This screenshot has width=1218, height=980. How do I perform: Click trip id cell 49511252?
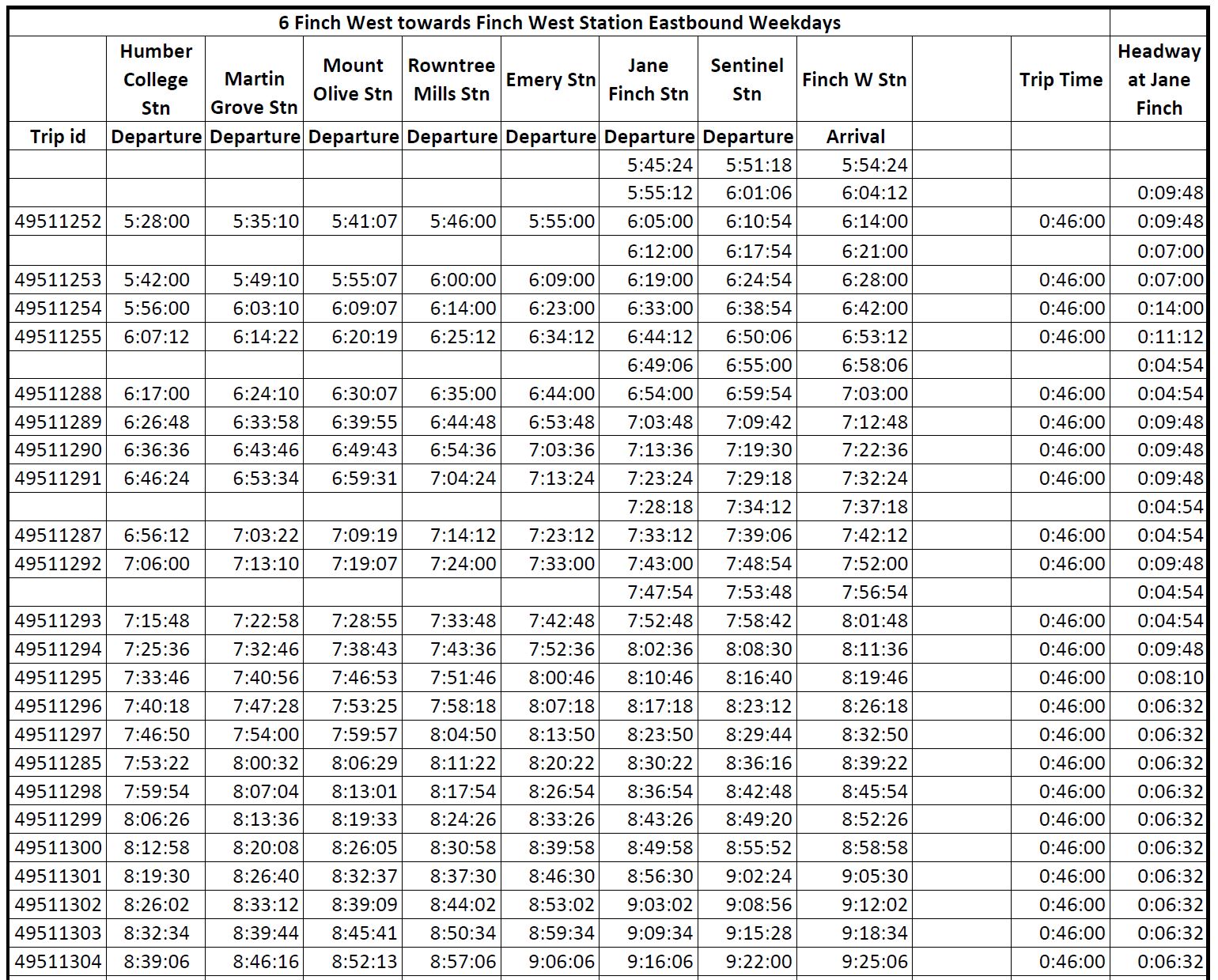pos(58,221)
